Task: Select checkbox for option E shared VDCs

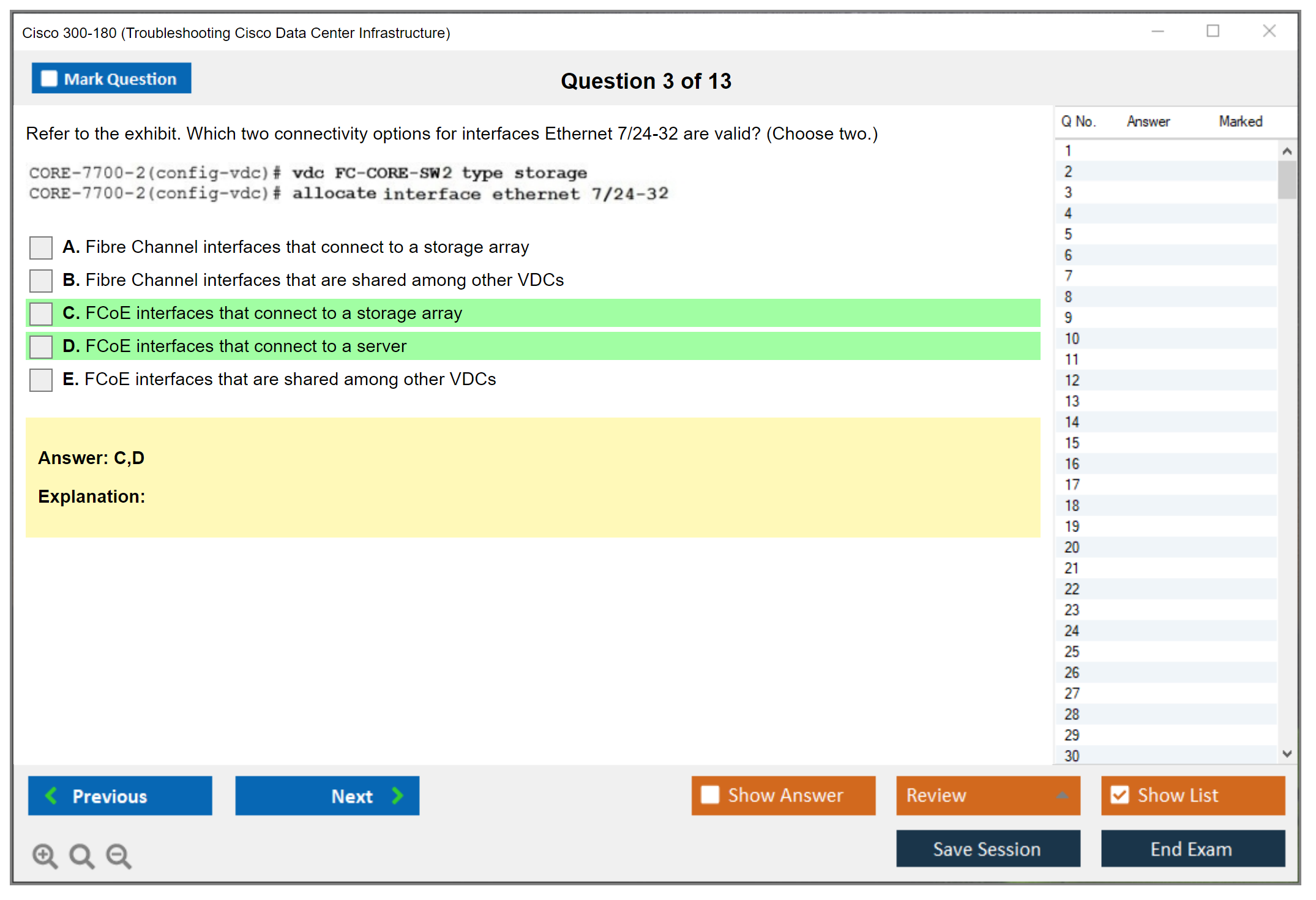Action: tap(41, 380)
